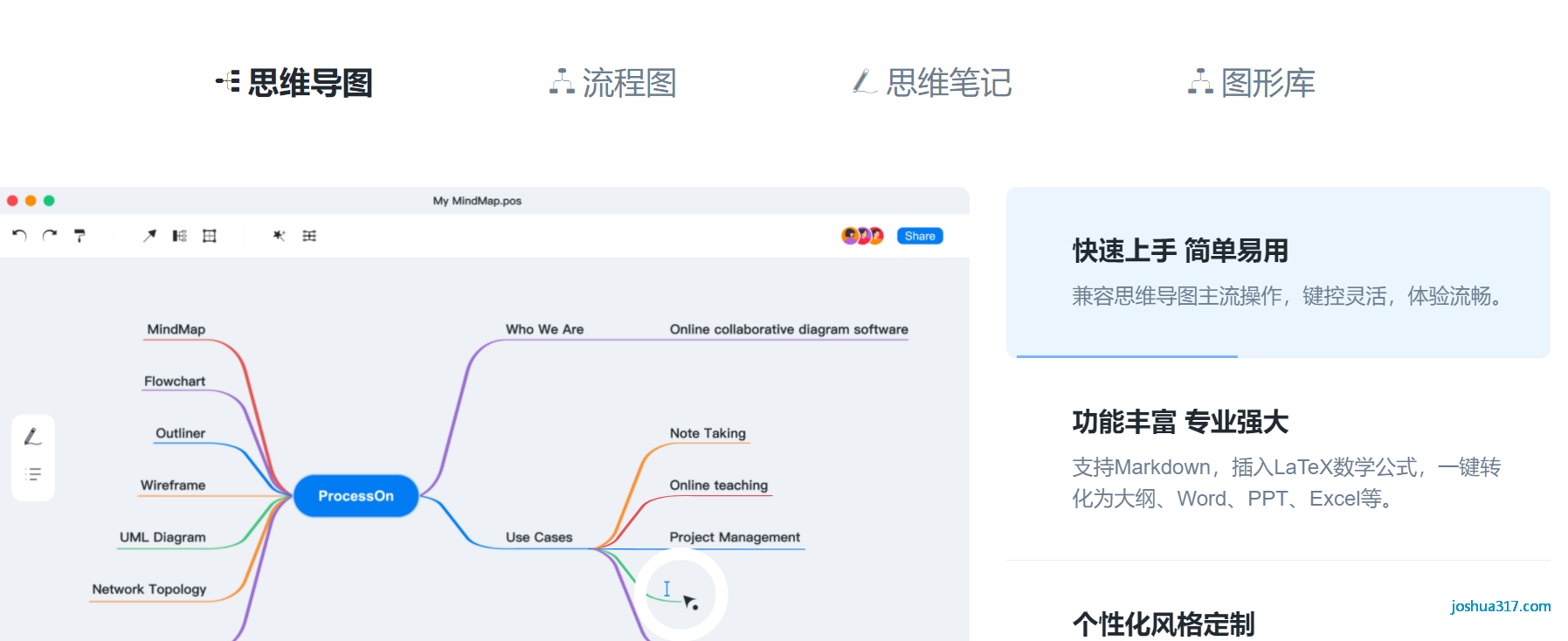Click the flowchart icon beside 流程图
The image size is (1568, 641).
[x=562, y=82]
